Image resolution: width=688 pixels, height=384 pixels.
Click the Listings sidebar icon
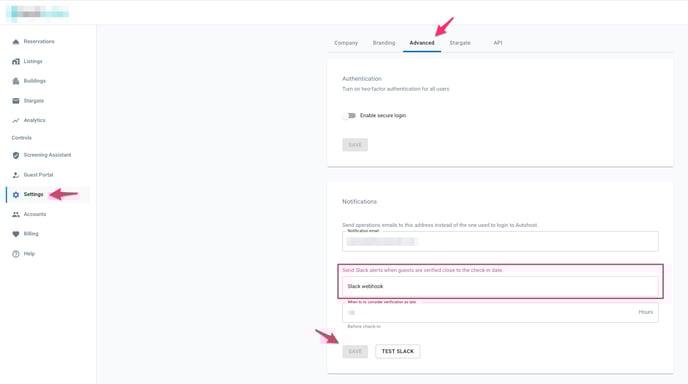click(x=16, y=61)
